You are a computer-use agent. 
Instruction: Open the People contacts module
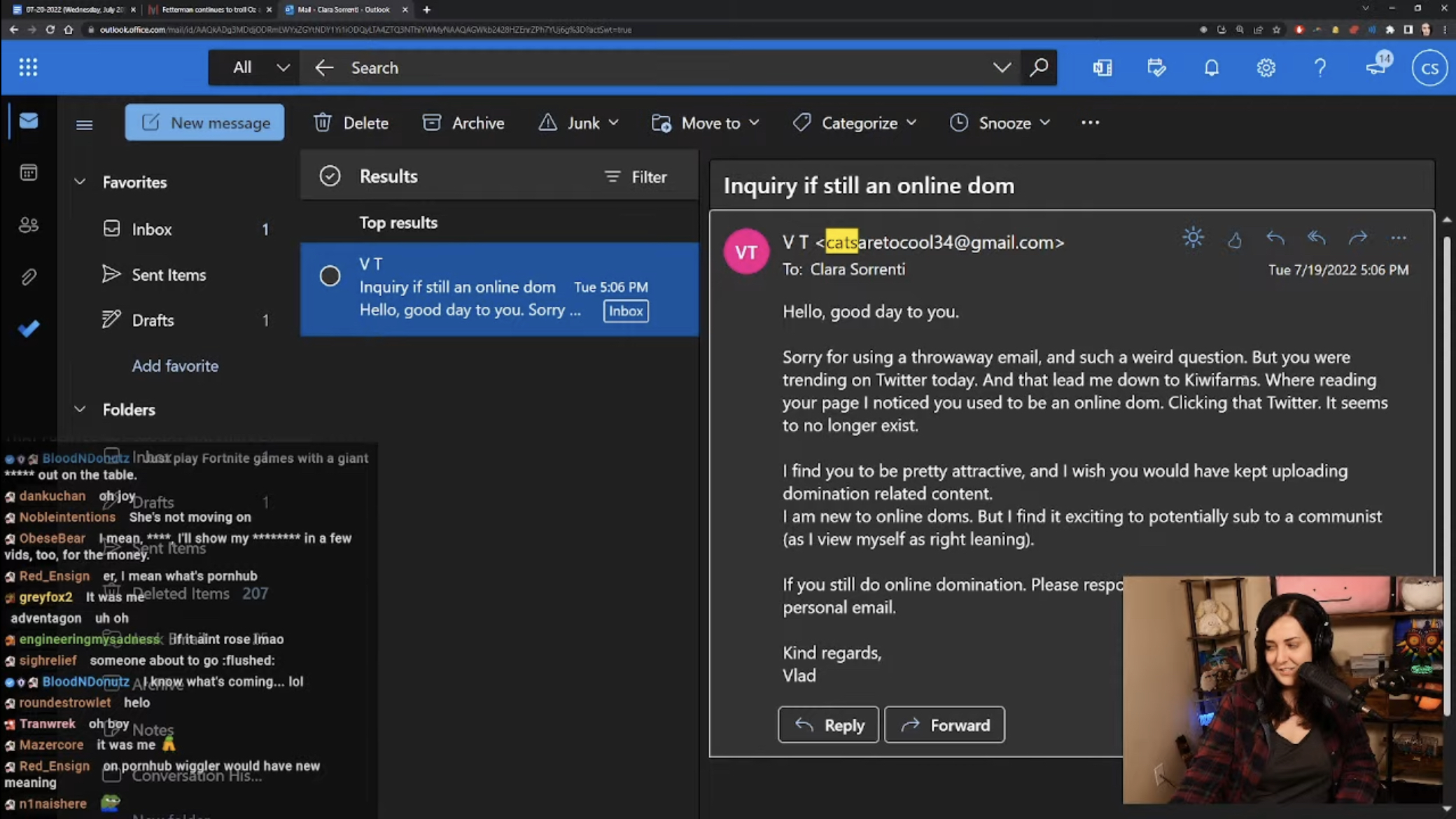click(x=29, y=225)
